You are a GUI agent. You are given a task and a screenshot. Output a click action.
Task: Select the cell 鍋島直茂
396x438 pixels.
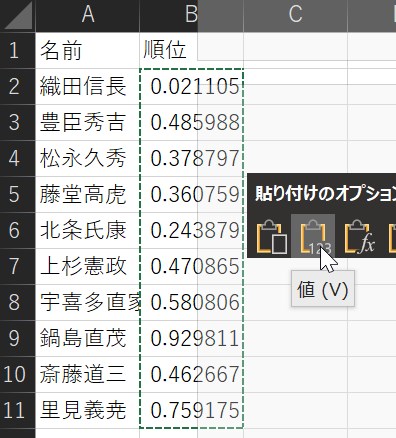[x=87, y=338]
